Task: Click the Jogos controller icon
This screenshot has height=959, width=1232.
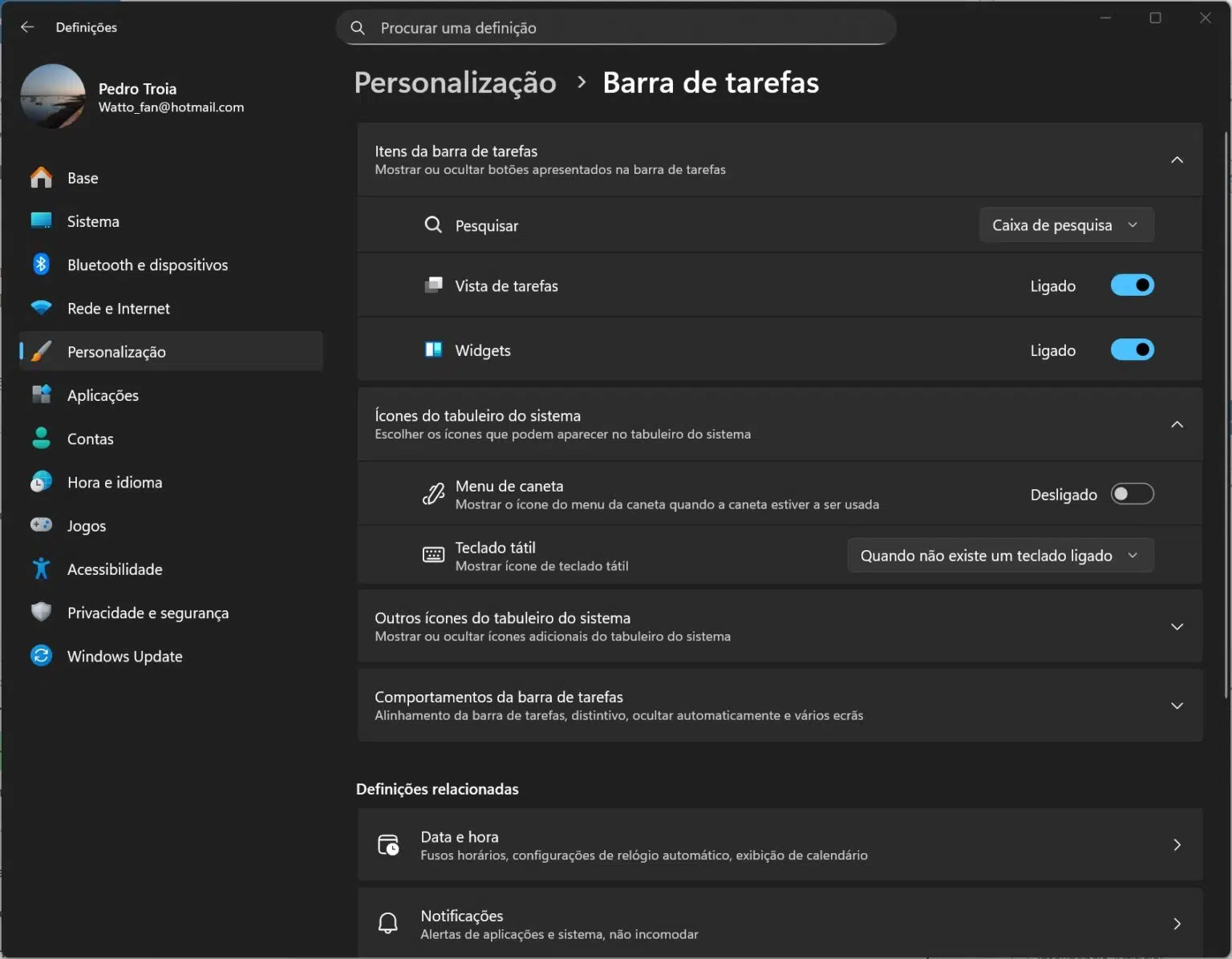Action: click(41, 525)
